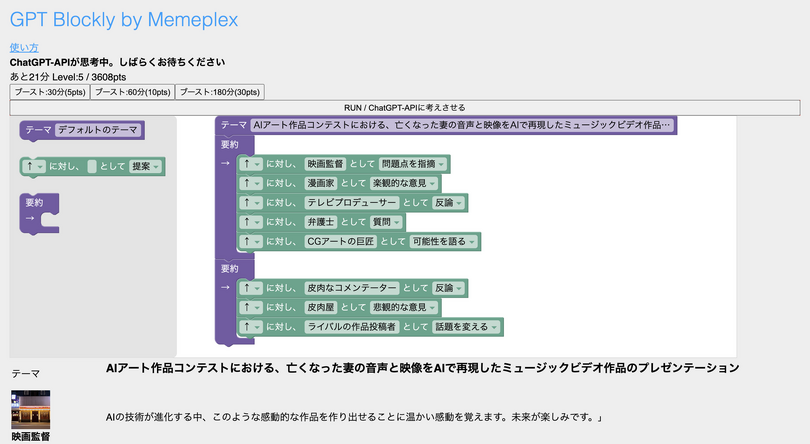810x444 pixels.
Task: Open the 反論 dropdown for 皮肉なコメンテーター
Action: pyautogui.click(x=448, y=288)
